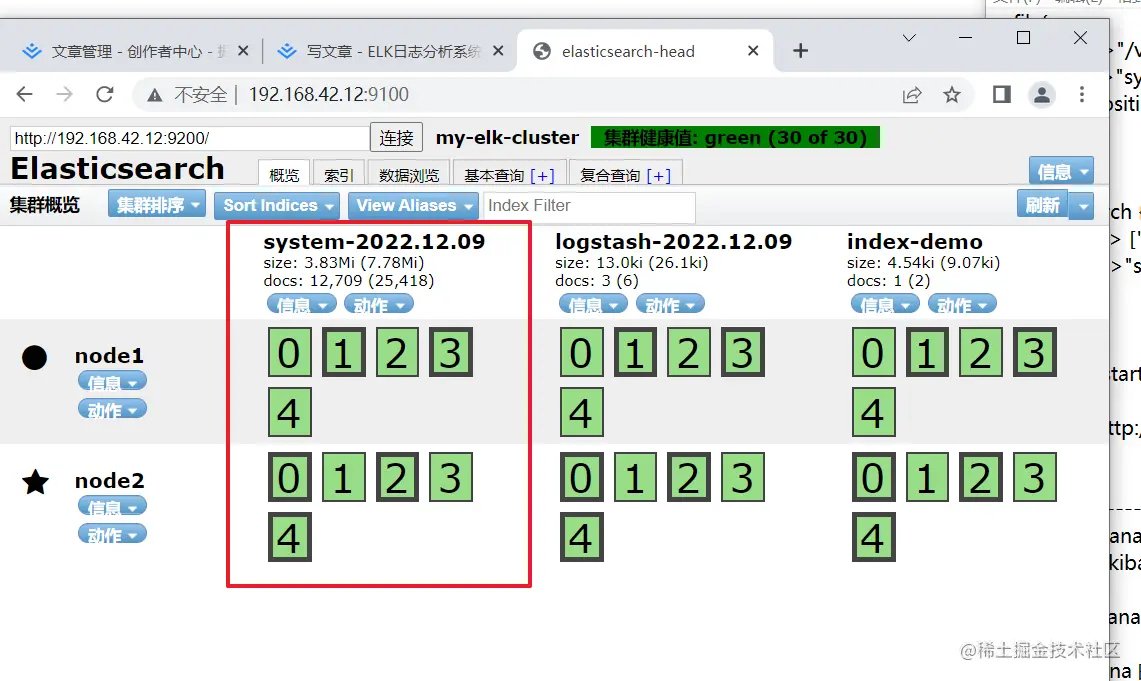Open 动作 menu for node1

pos(112,409)
